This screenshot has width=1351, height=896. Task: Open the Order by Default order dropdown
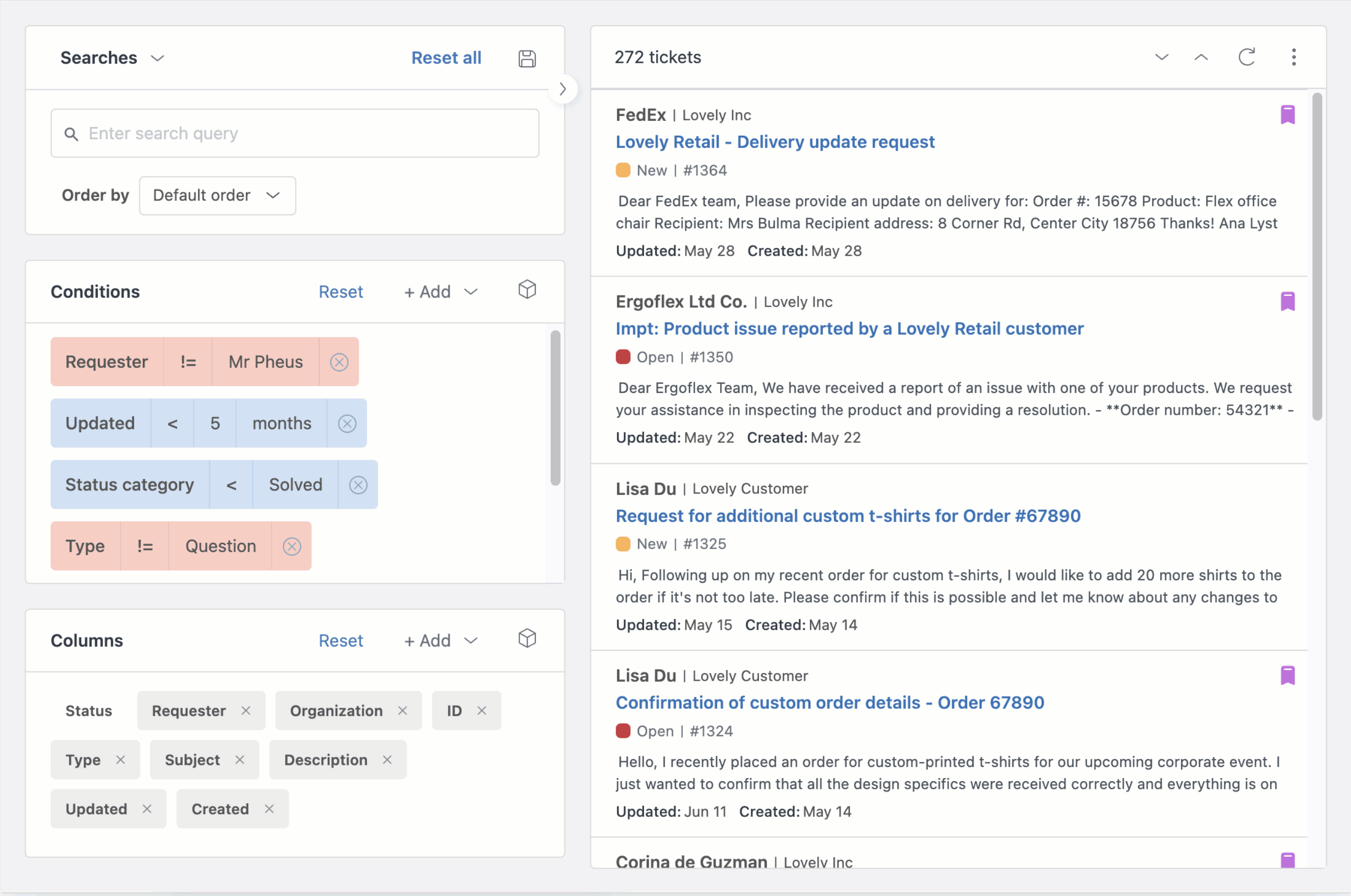coord(217,195)
